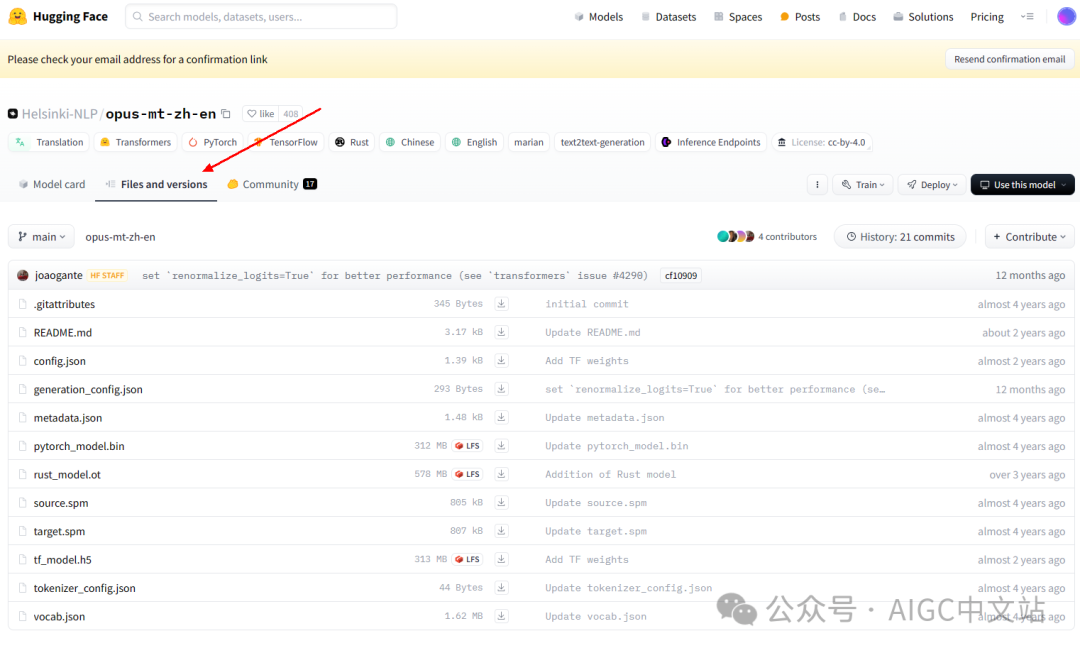Open the user profile avatar
The height and width of the screenshot is (653, 1080).
click(1066, 17)
